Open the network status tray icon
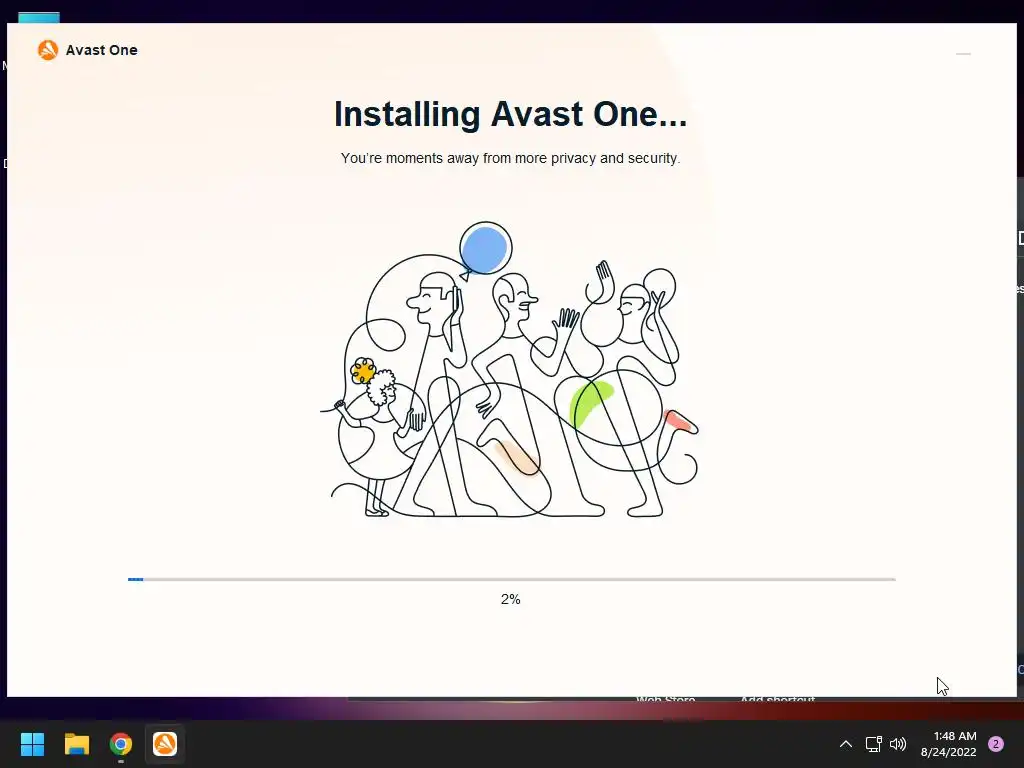 tap(873, 744)
